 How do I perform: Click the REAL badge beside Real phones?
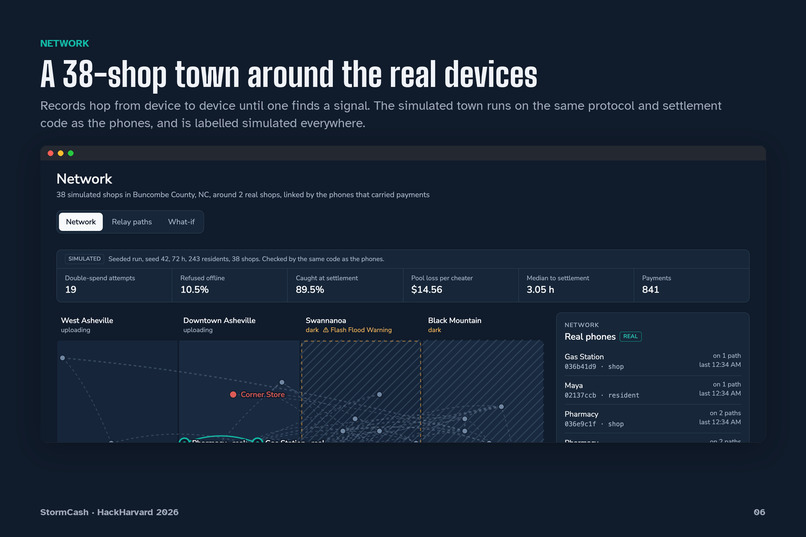pos(630,337)
